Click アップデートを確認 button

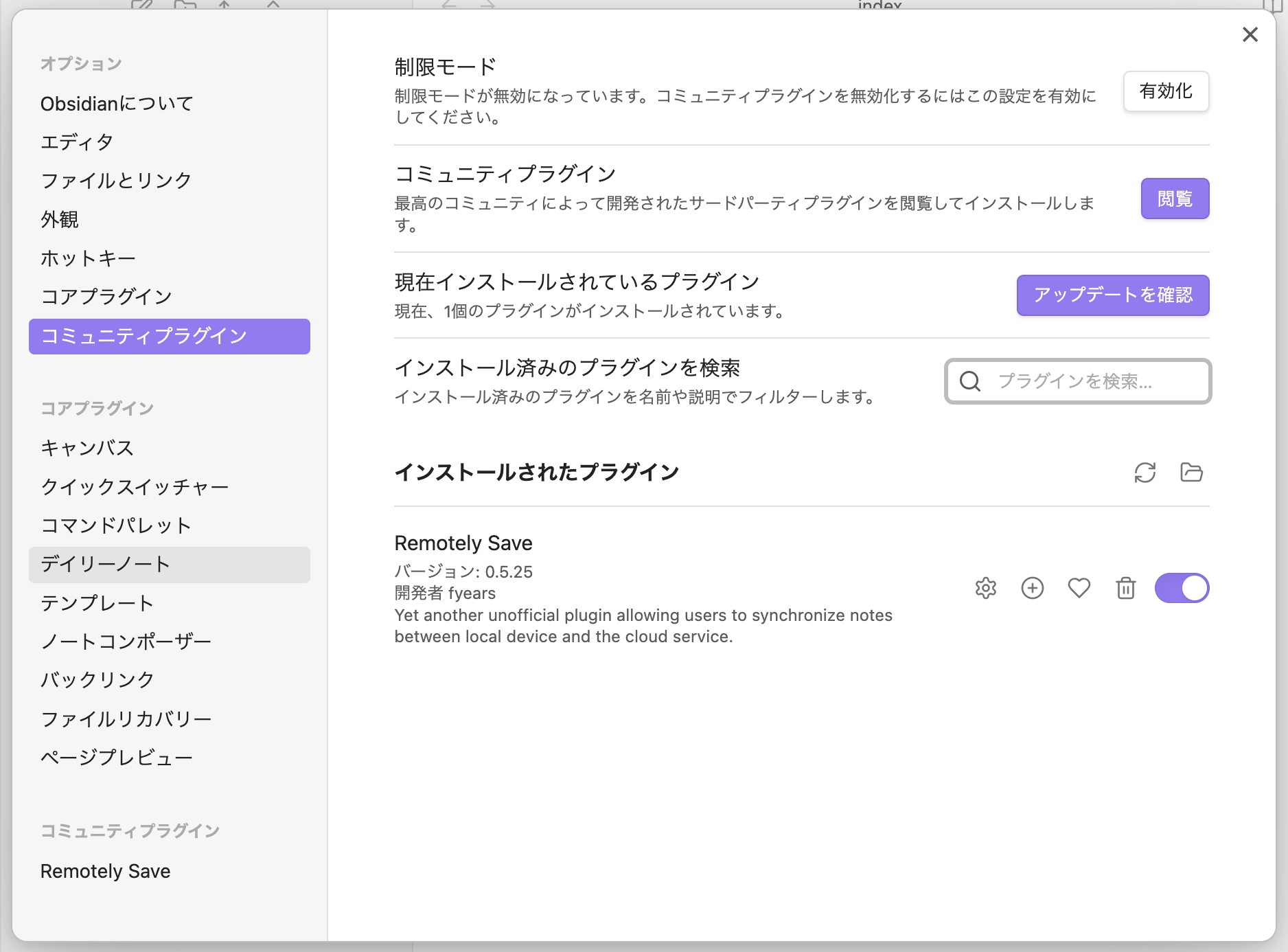tap(1112, 295)
